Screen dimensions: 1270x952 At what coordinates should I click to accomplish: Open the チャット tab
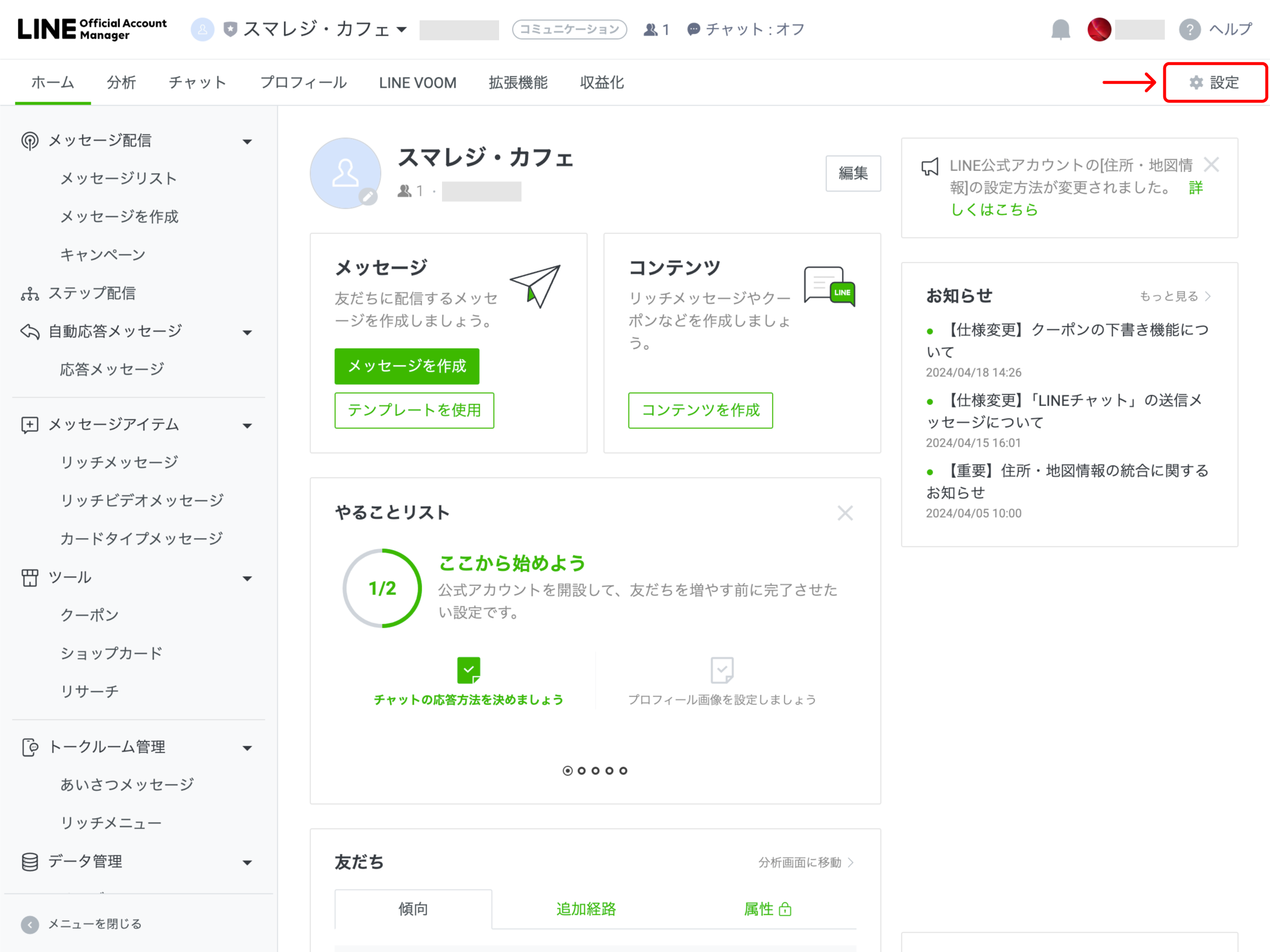(197, 83)
